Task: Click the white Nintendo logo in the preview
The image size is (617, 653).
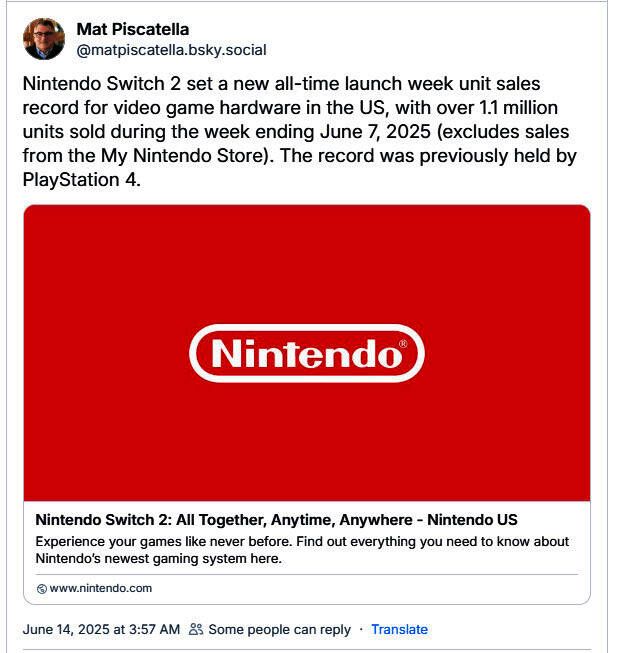Action: (306, 353)
